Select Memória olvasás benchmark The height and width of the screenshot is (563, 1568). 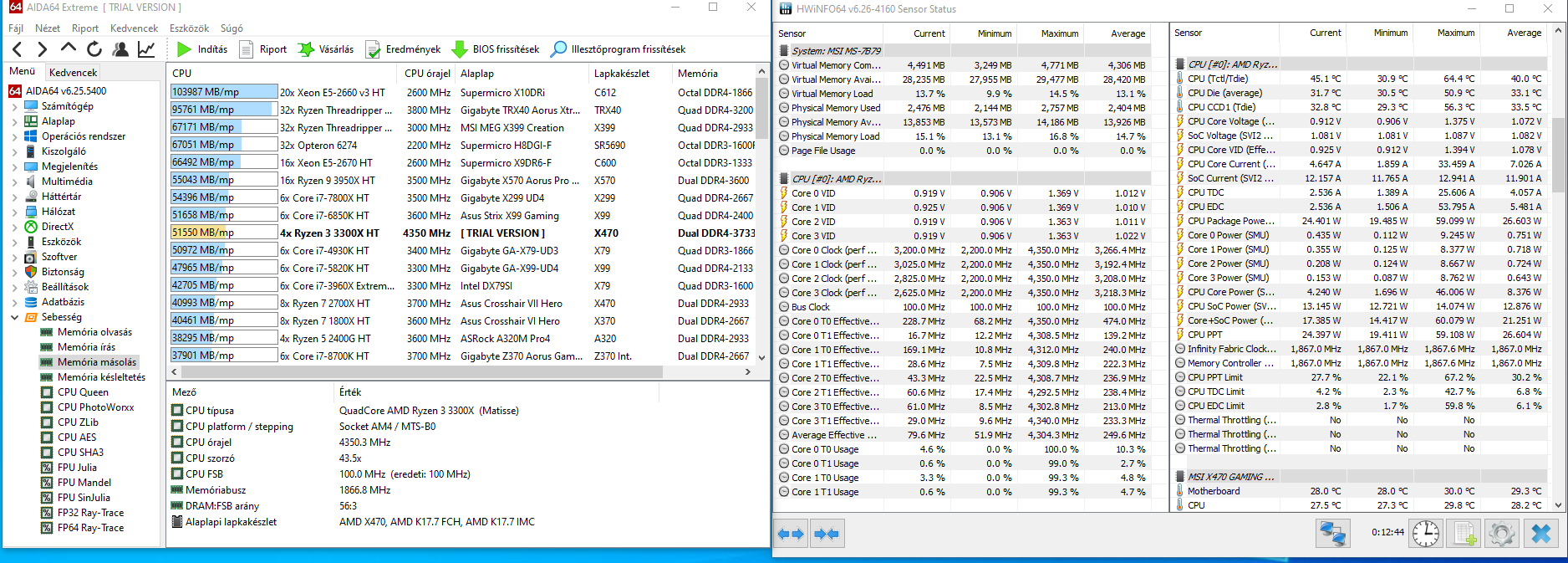click(94, 332)
